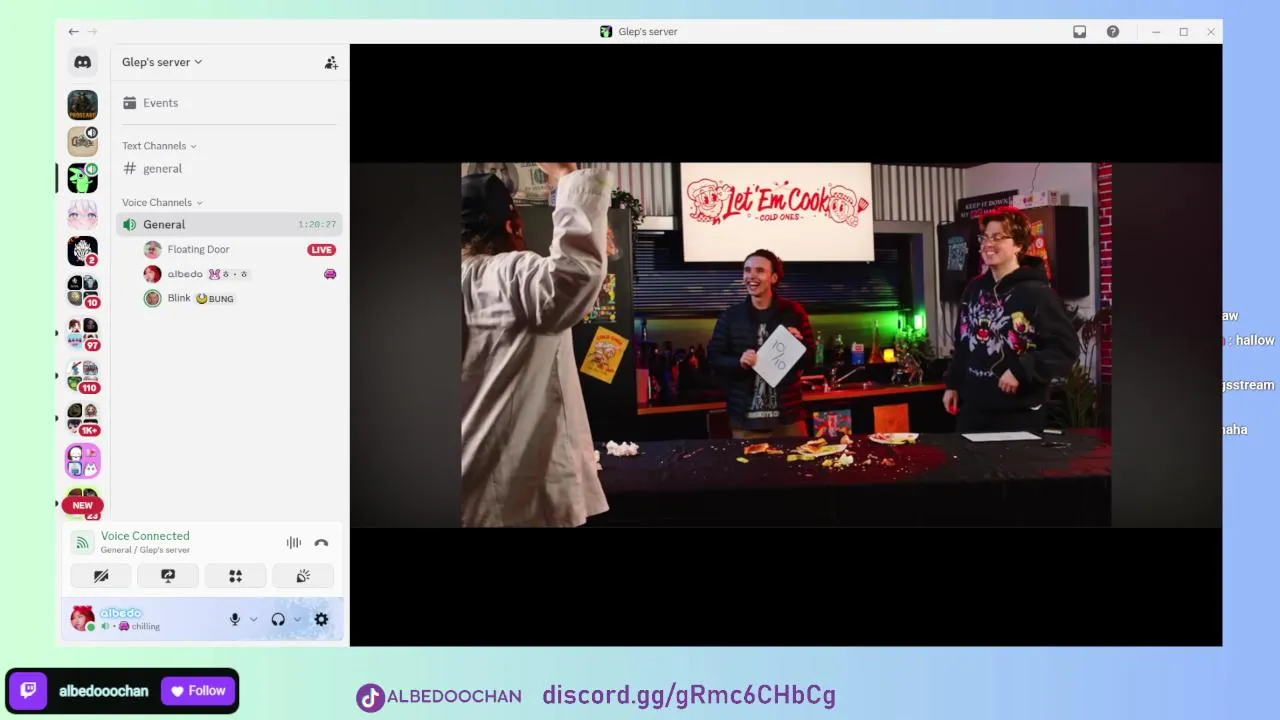This screenshot has width=1280, height=720.
Task: Collapse the Text Channels category
Action: (x=159, y=146)
